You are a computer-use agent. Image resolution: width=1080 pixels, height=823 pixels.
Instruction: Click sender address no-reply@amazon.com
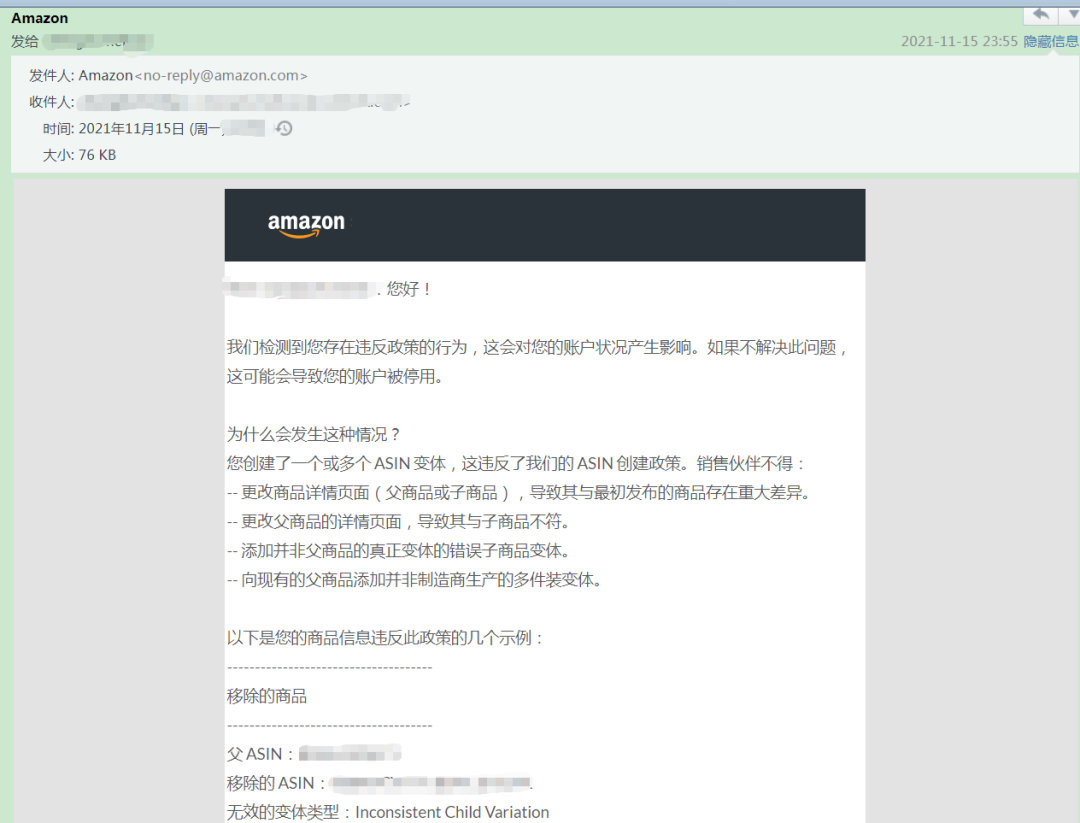(x=218, y=75)
